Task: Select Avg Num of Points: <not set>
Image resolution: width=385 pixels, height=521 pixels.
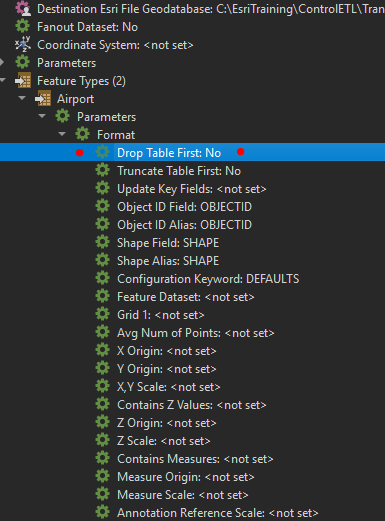Action: [196, 333]
